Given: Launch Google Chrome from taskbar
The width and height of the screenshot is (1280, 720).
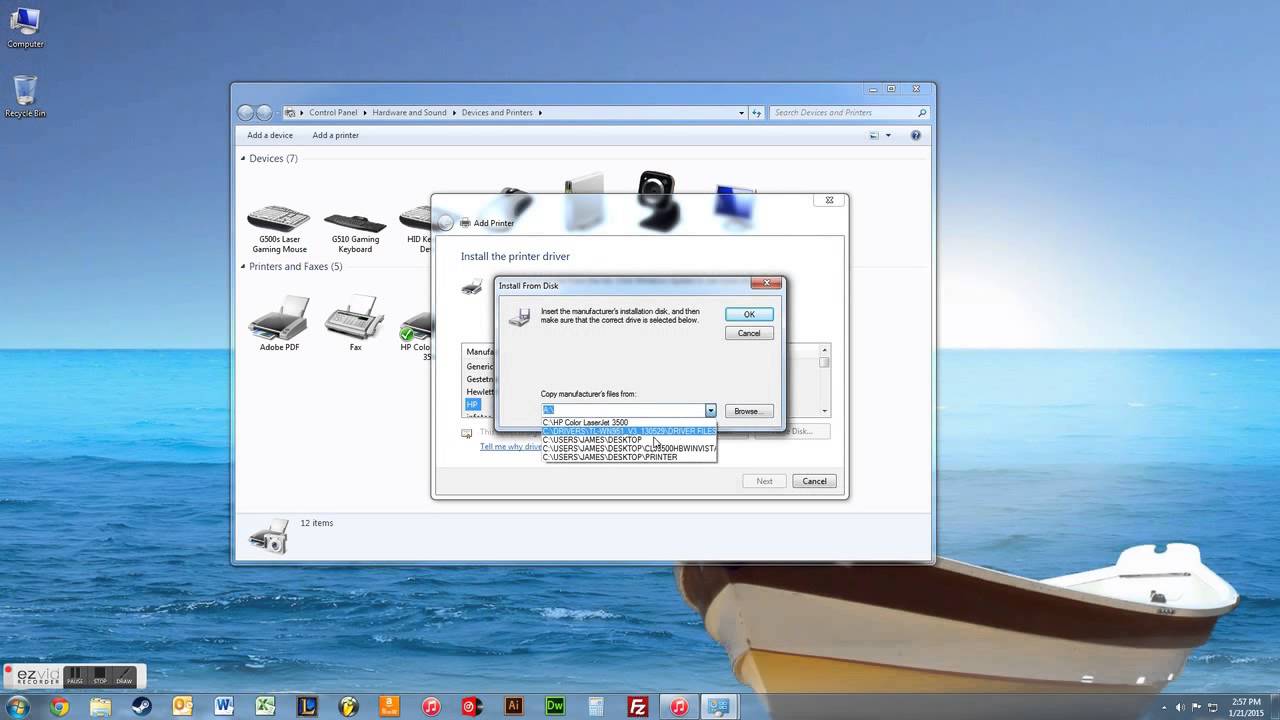Looking at the screenshot, I should 59,707.
